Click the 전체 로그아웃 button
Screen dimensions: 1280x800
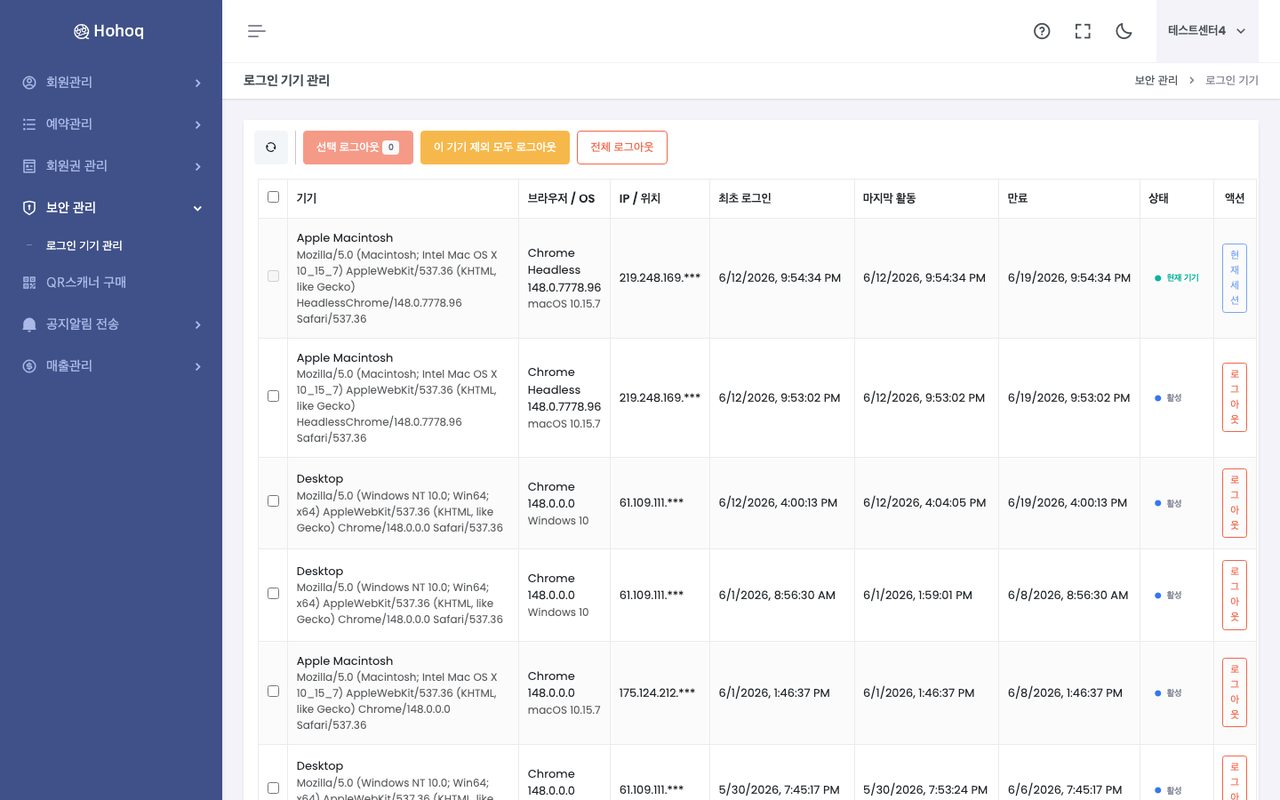622,147
